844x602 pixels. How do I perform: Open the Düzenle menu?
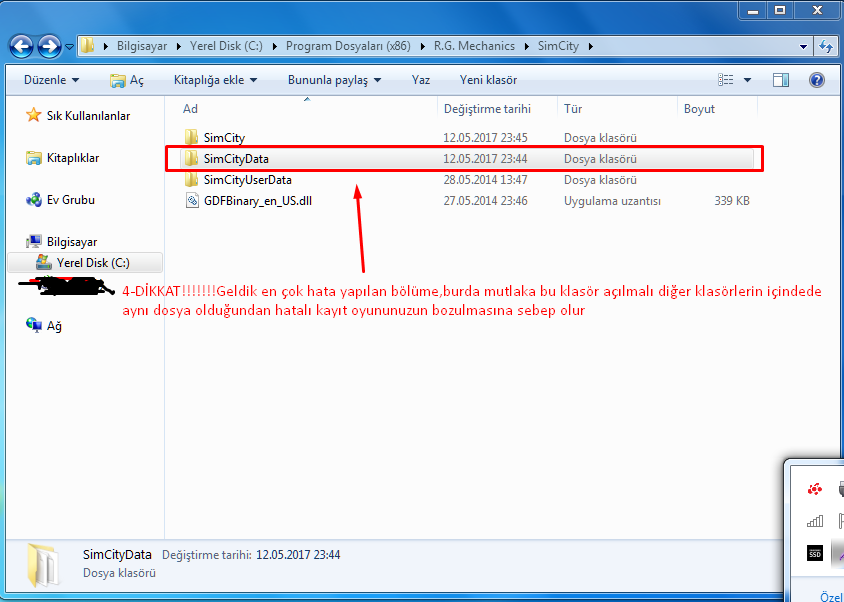51,80
